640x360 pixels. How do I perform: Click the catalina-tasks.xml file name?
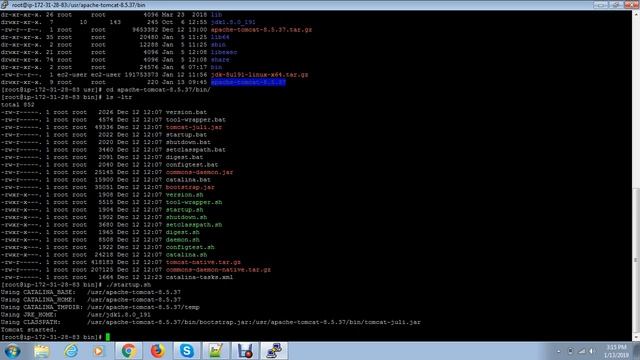click(x=199, y=277)
